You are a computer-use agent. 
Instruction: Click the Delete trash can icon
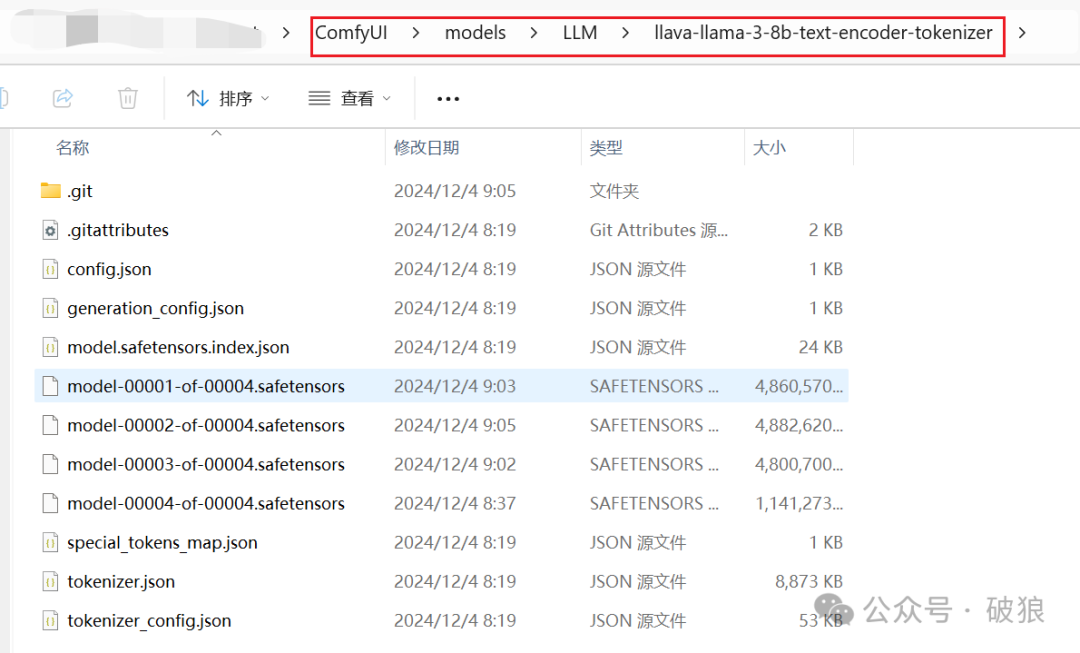coord(127,98)
